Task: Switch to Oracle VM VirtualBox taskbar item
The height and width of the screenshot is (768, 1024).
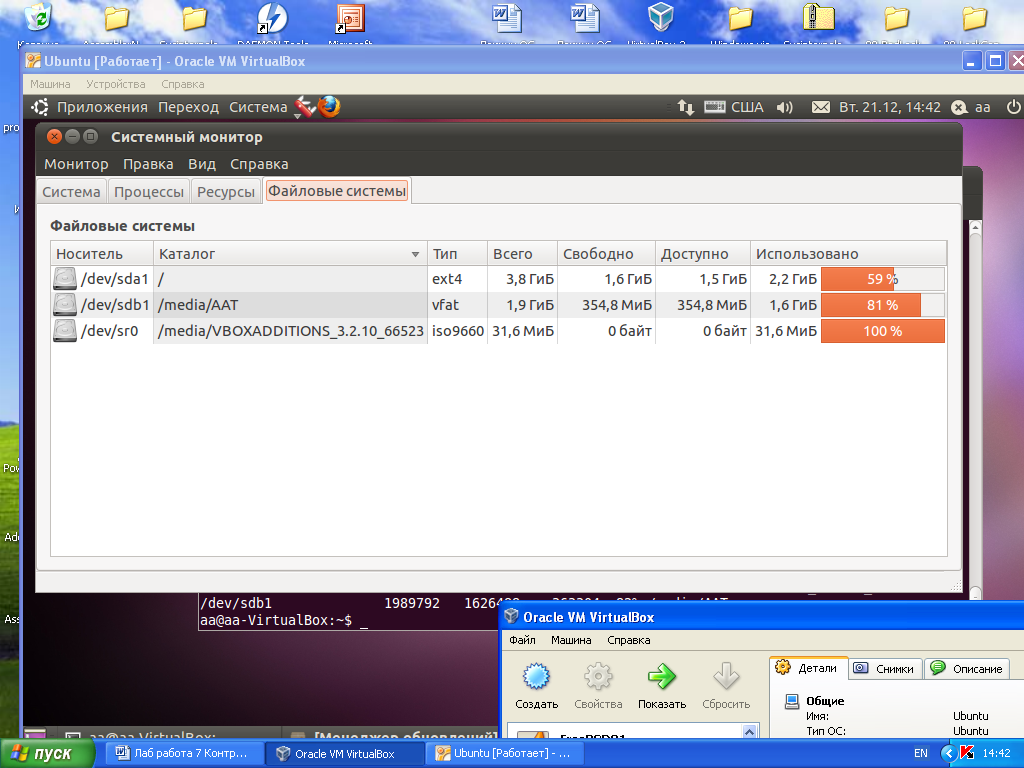Action: coord(344,754)
